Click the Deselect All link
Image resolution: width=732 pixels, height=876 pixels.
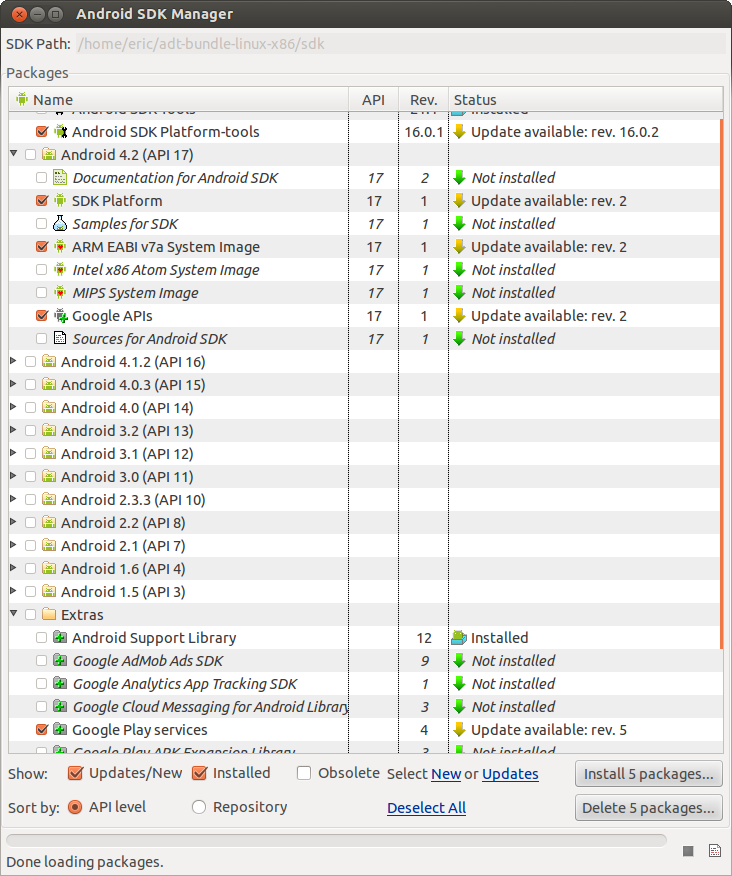(x=426, y=808)
